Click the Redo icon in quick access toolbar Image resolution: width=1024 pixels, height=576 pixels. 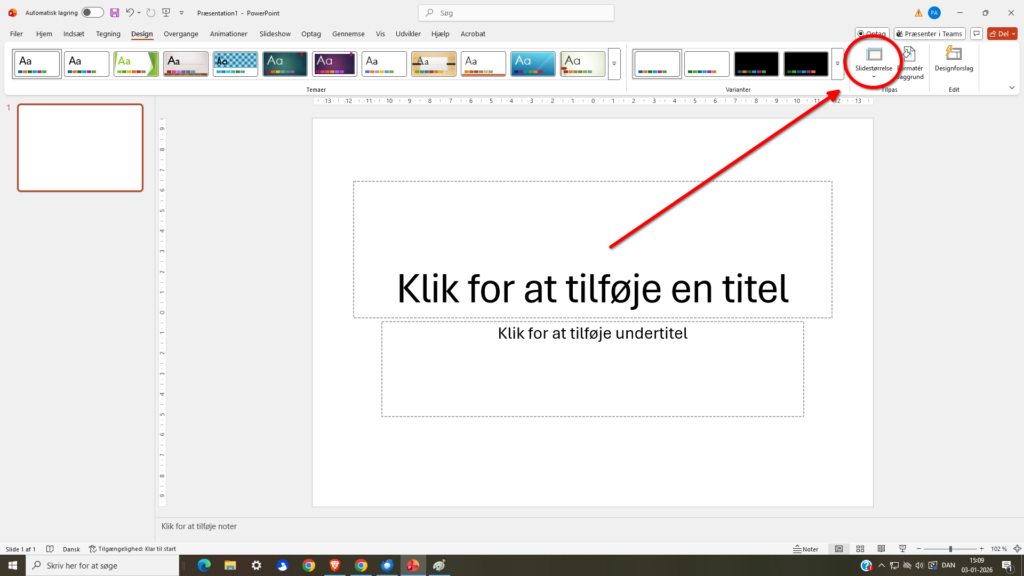tap(151, 12)
